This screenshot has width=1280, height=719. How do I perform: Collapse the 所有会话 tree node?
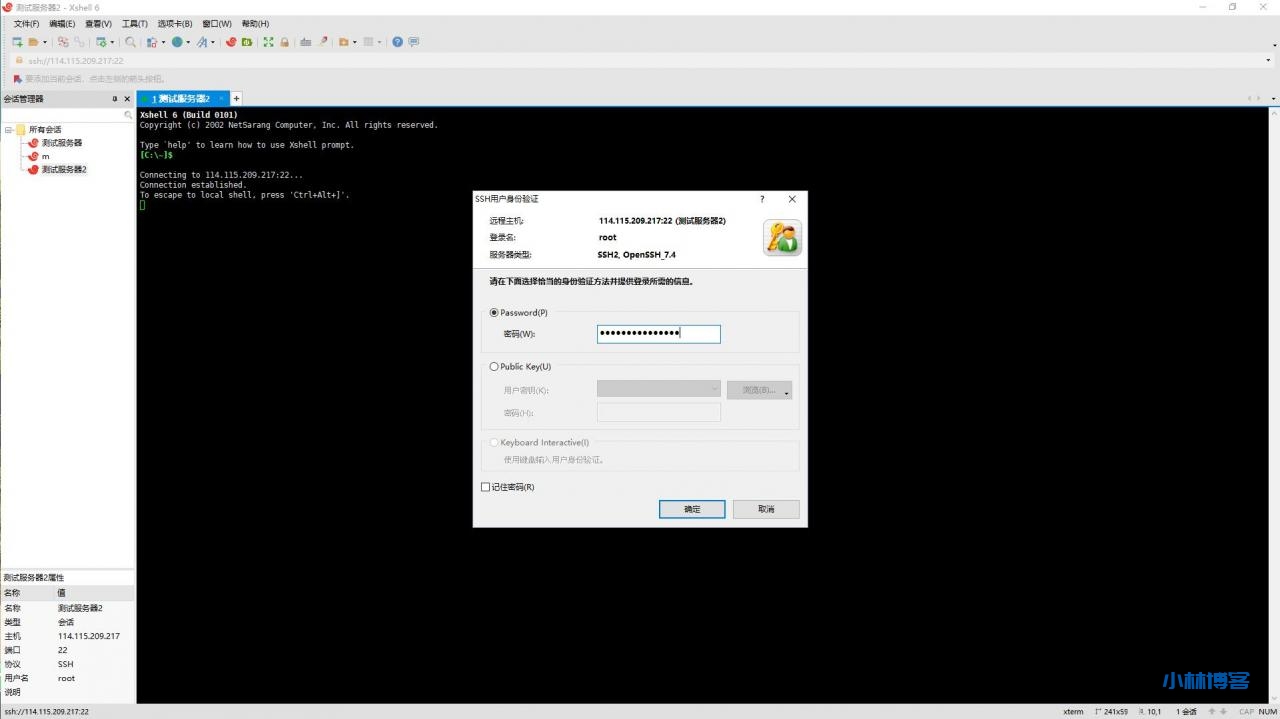pos(8,130)
